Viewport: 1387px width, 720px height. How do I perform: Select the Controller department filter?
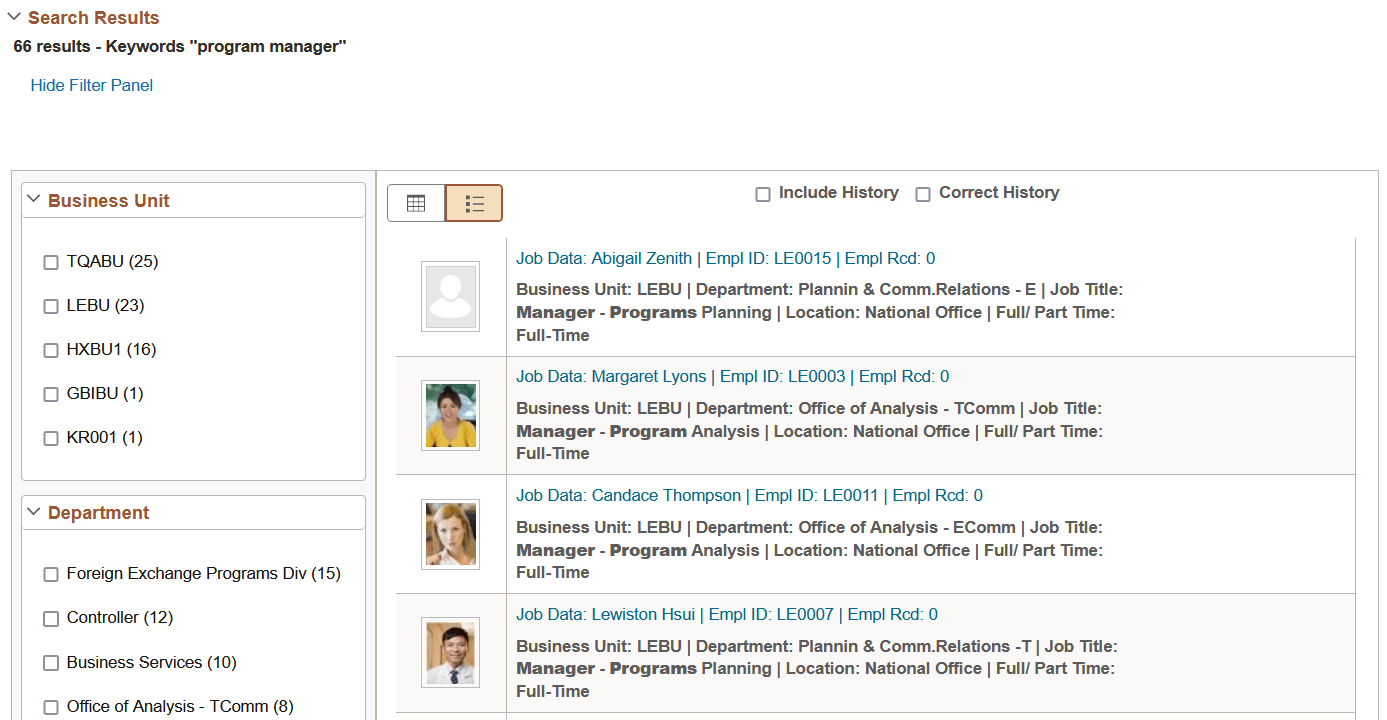[51, 618]
